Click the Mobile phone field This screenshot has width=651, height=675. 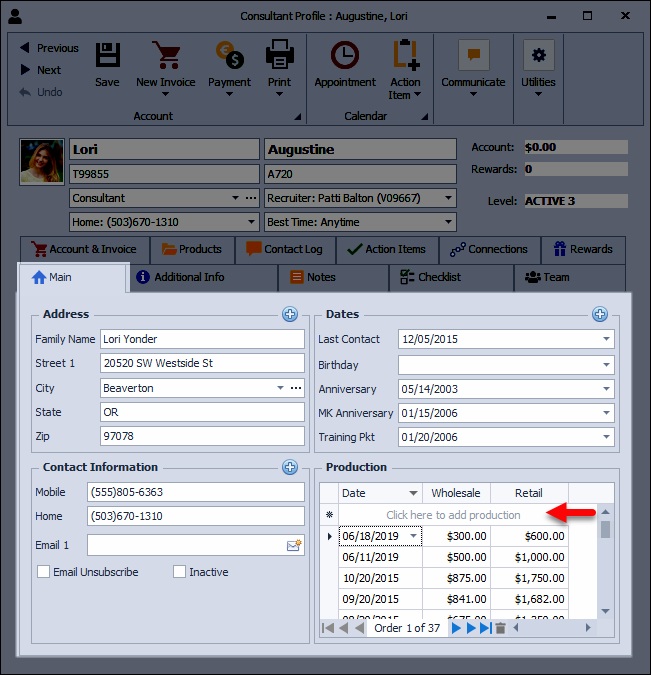(x=196, y=492)
